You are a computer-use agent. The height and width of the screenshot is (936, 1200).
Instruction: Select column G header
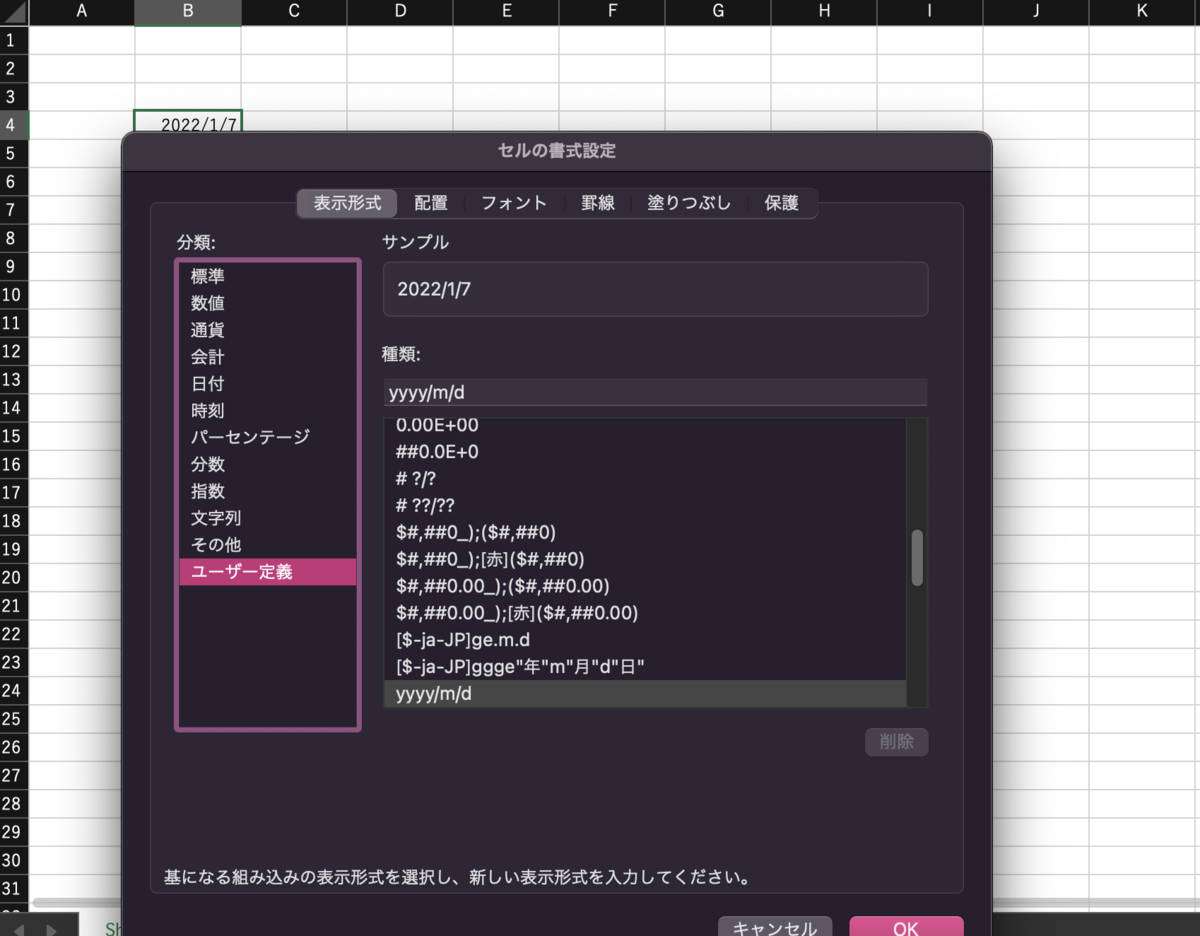[718, 12]
